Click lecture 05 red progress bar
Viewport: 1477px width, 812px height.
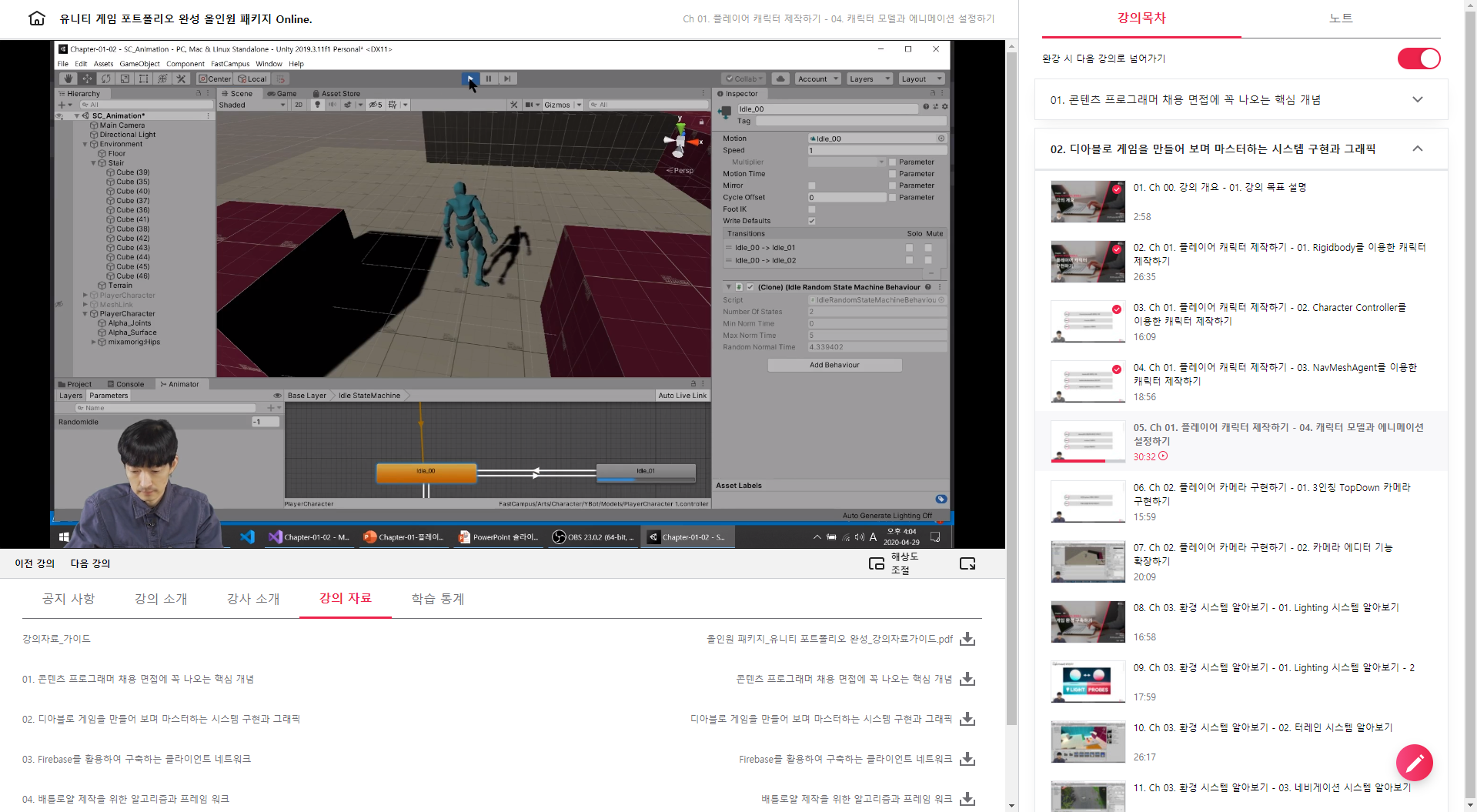click(x=1078, y=461)
